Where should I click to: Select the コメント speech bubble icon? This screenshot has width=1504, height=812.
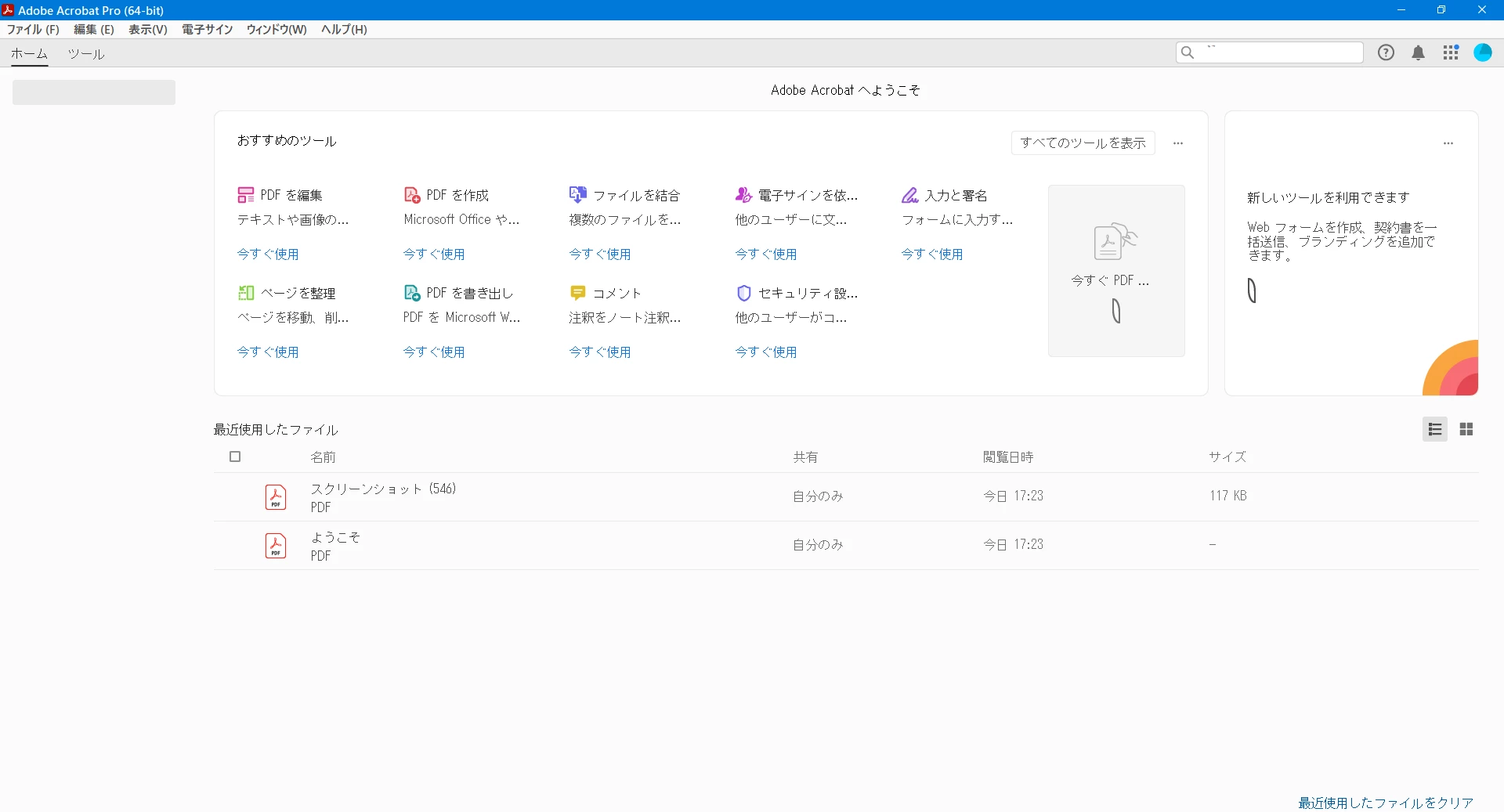click(578, 293)
